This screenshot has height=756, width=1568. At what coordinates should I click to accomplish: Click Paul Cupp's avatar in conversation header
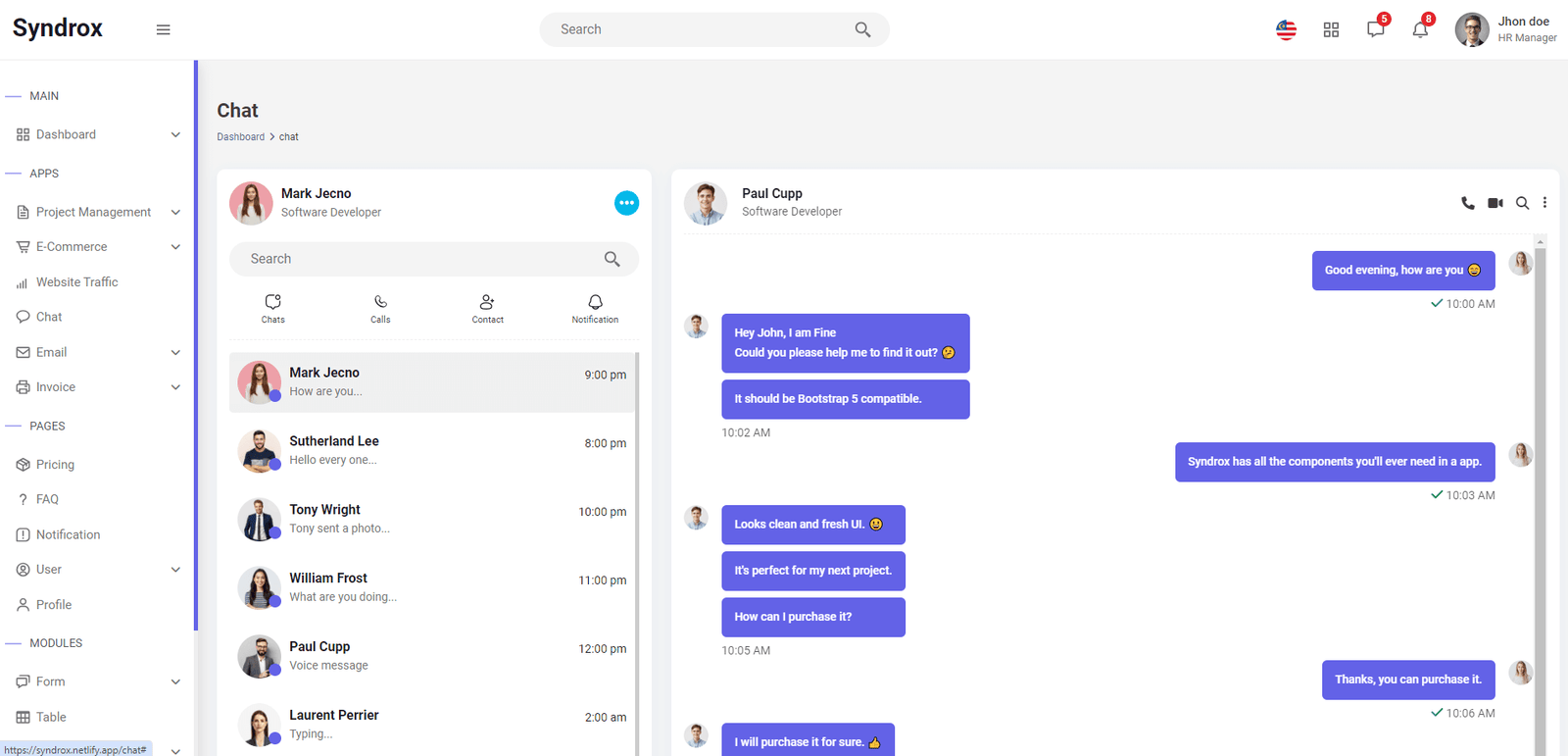click(706, 203)
